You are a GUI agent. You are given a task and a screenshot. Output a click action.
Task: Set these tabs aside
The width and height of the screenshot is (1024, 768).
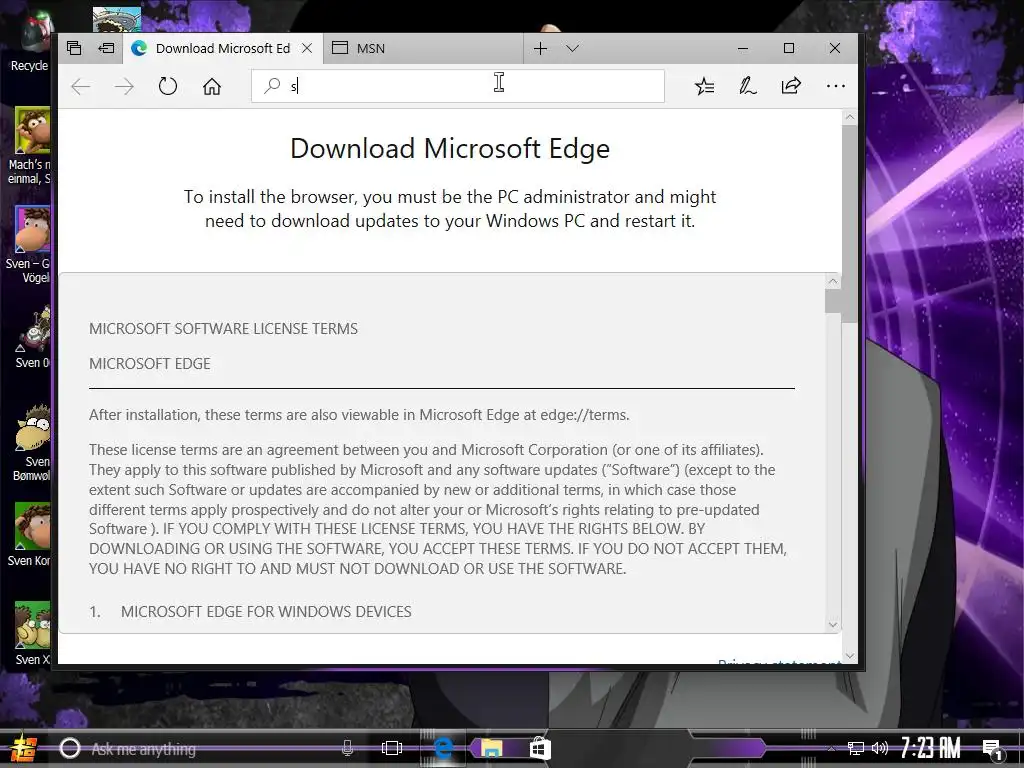(106, 48)
